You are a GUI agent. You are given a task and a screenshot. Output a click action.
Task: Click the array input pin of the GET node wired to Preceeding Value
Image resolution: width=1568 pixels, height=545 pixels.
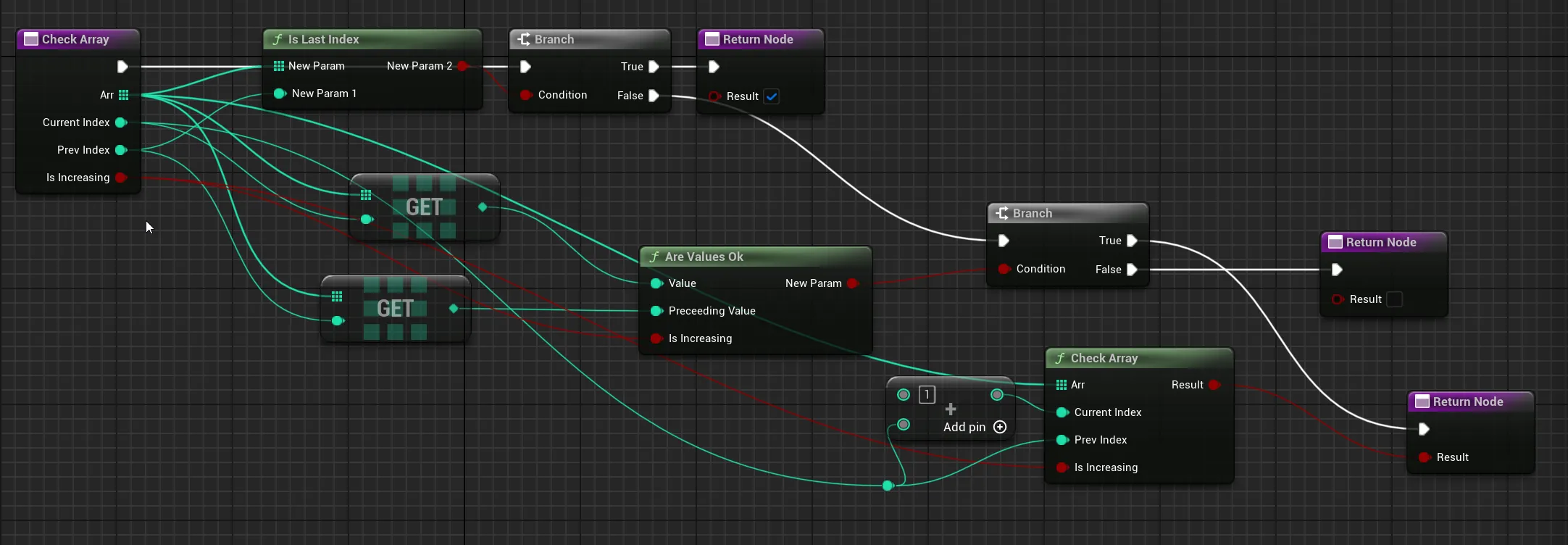[337, 296]
